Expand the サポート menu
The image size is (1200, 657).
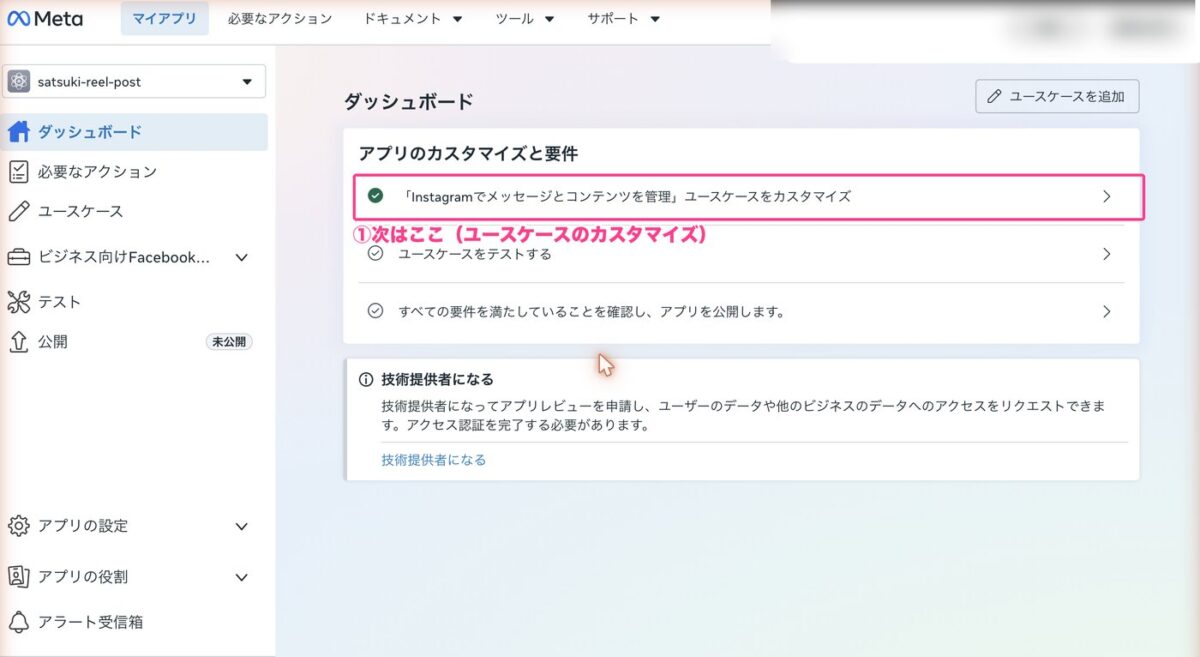point(624,19)
